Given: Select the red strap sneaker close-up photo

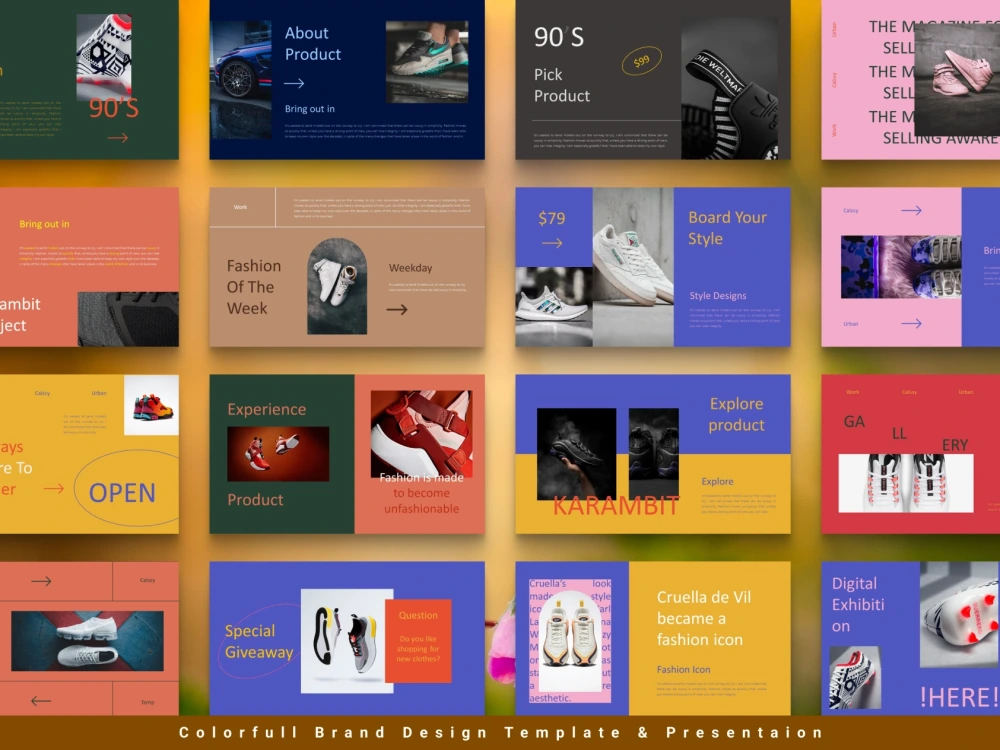Looking at the screenshot, I should pyautogui.click(x=421, y=434).
